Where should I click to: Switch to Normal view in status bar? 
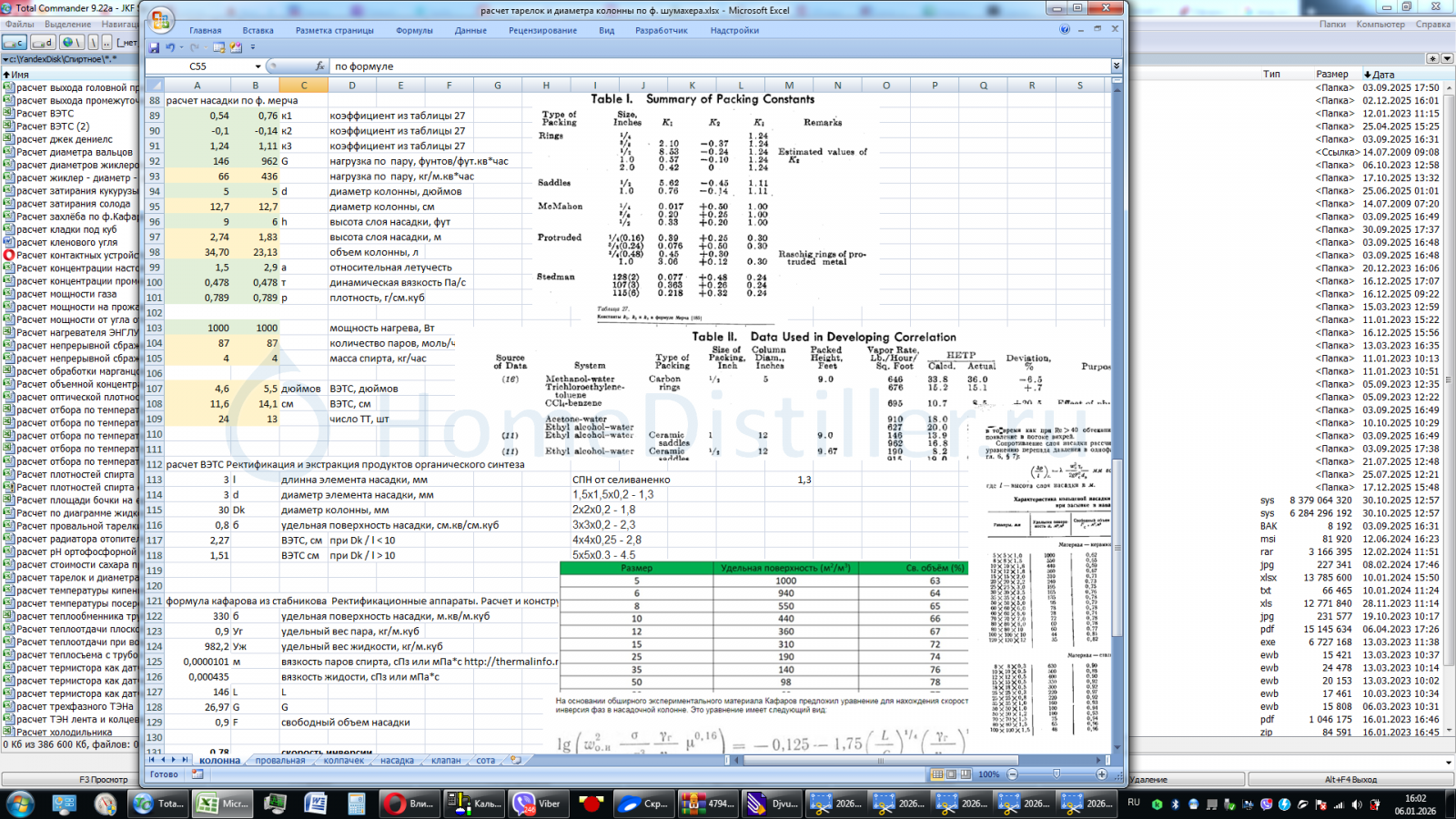[937, 774]
